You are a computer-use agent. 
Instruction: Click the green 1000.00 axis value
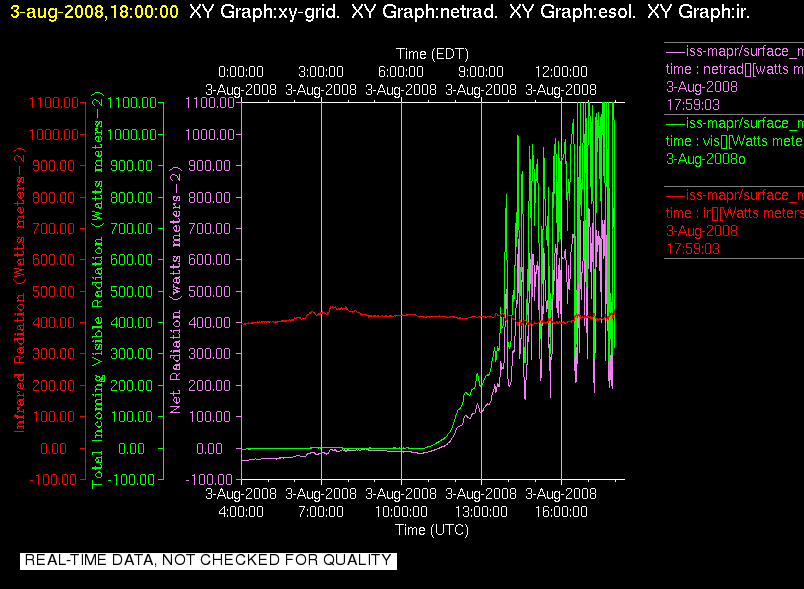[132, 135]
